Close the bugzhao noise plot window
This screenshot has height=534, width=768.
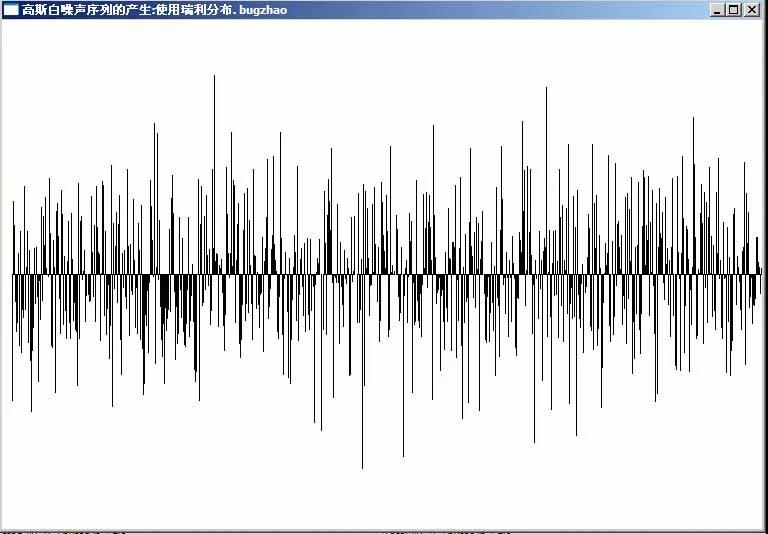tap(752, 9)
